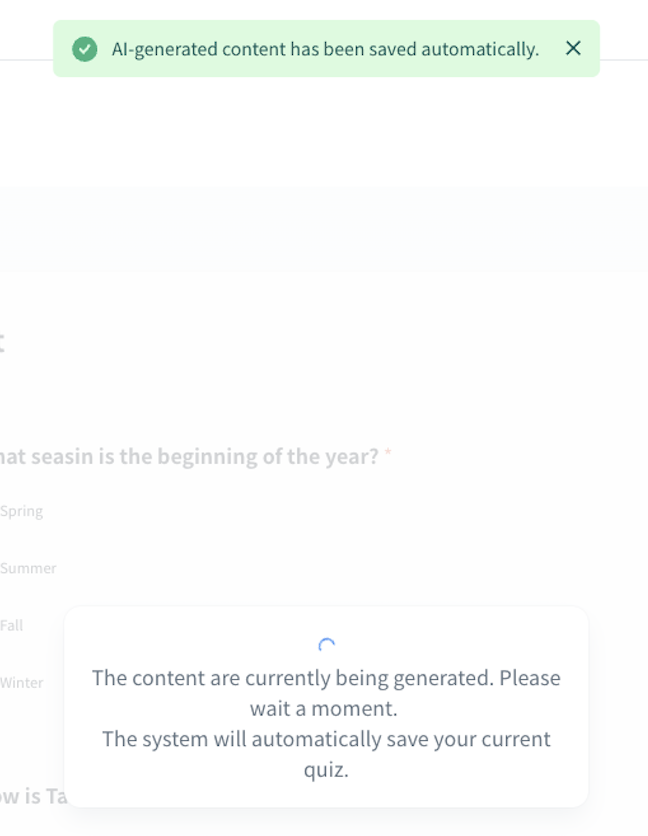Dismiss the auto-save notification with the X

[573, 48]
